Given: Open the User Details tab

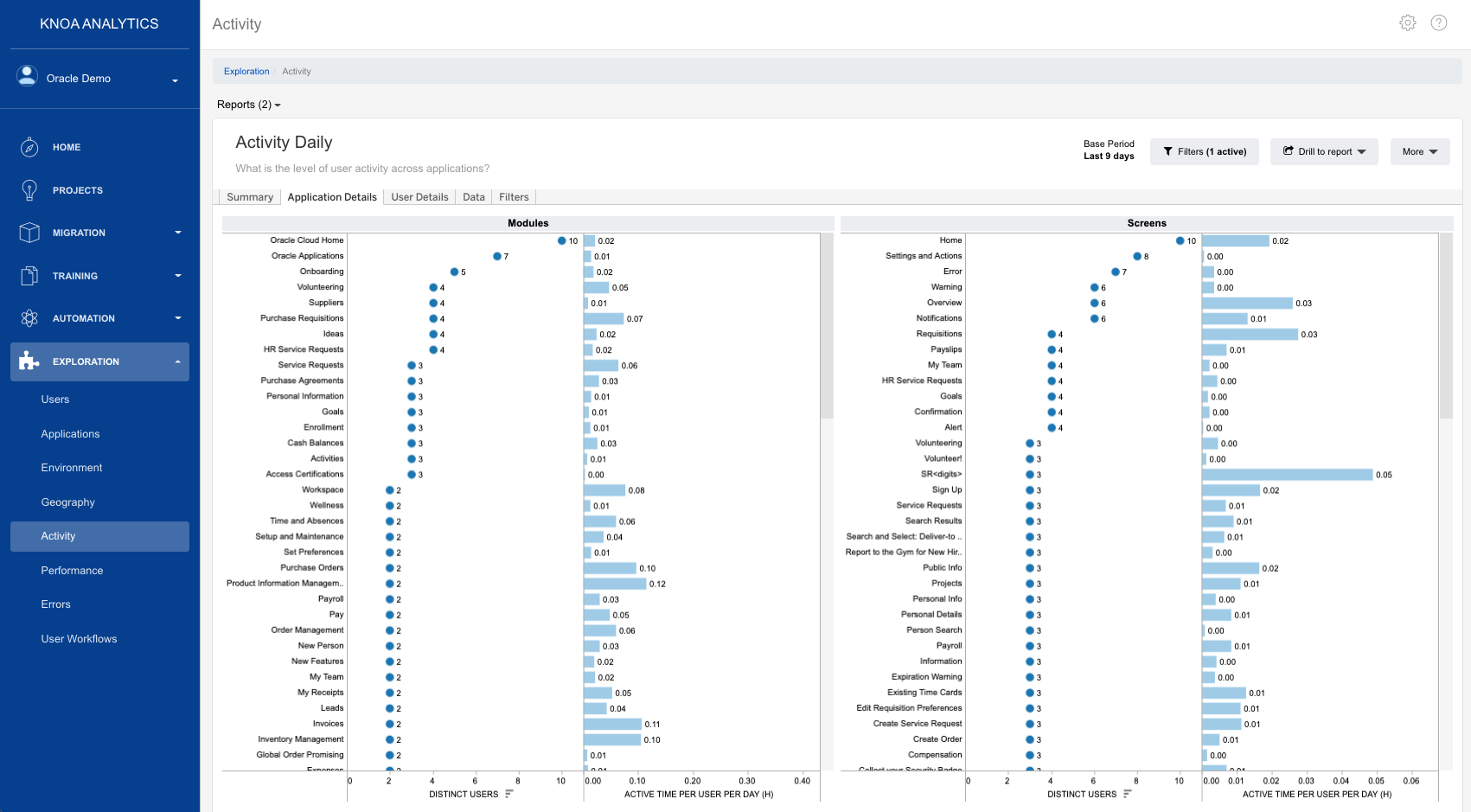Looking at the screenshot, I should [x=419, y=196].
